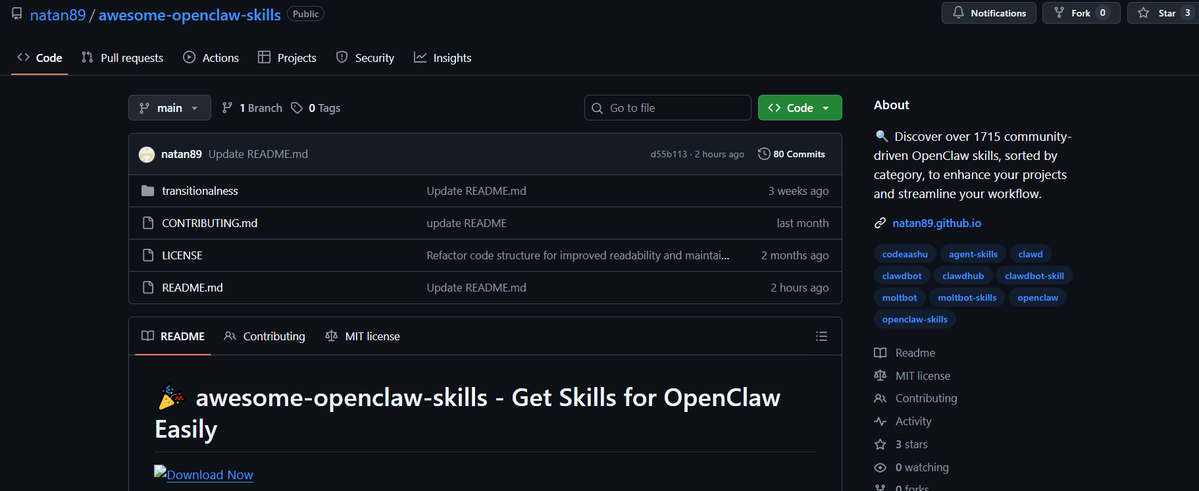Open the 'update README' commit for CONTRIBUTING.md
This screenshot has width=1199, height=491.
(x=466, y=223)
